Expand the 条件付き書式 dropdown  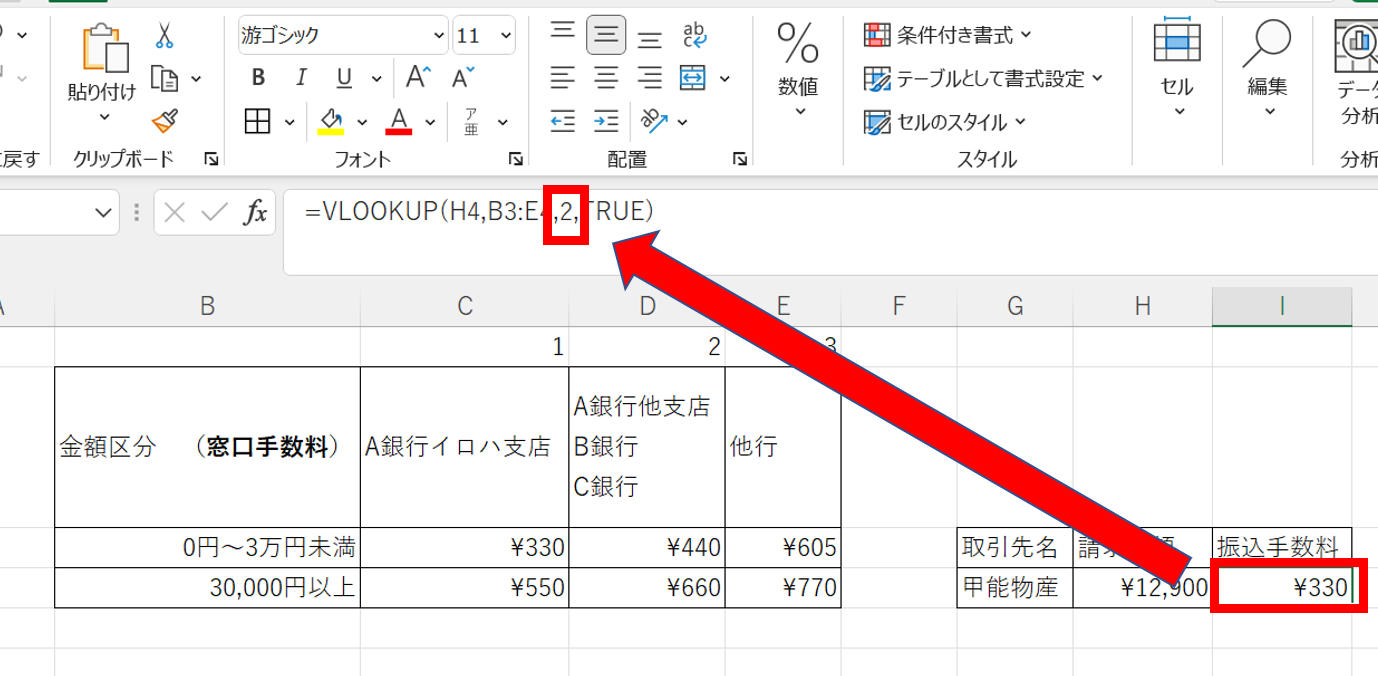[x=947, y=35]
